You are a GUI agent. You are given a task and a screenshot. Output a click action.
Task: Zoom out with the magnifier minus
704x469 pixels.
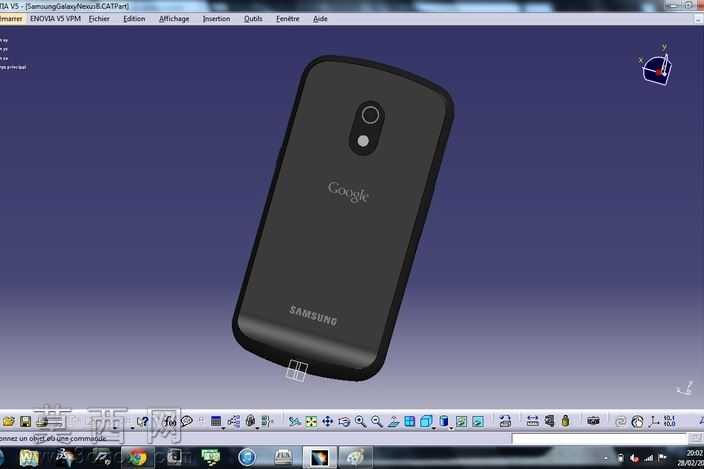click(x=377, y=421)
